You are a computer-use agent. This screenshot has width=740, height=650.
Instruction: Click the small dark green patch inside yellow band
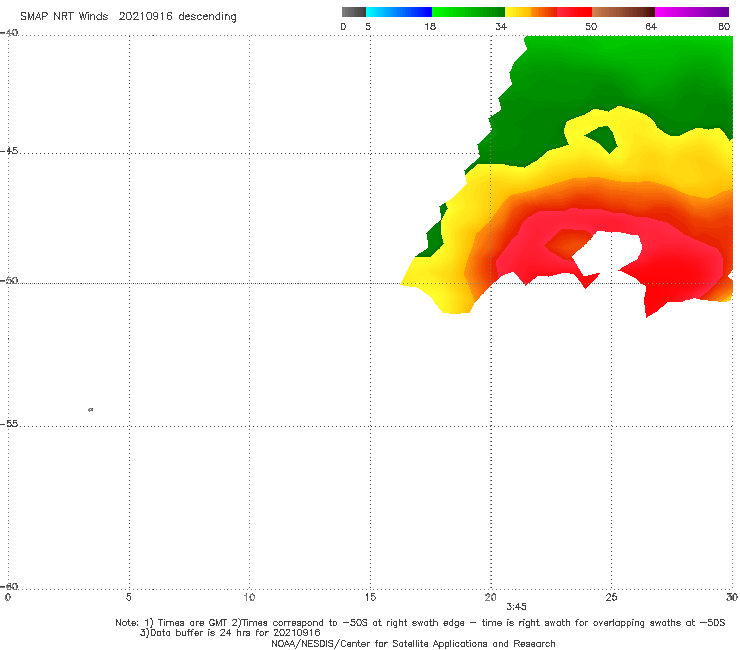tap(603, 139)
